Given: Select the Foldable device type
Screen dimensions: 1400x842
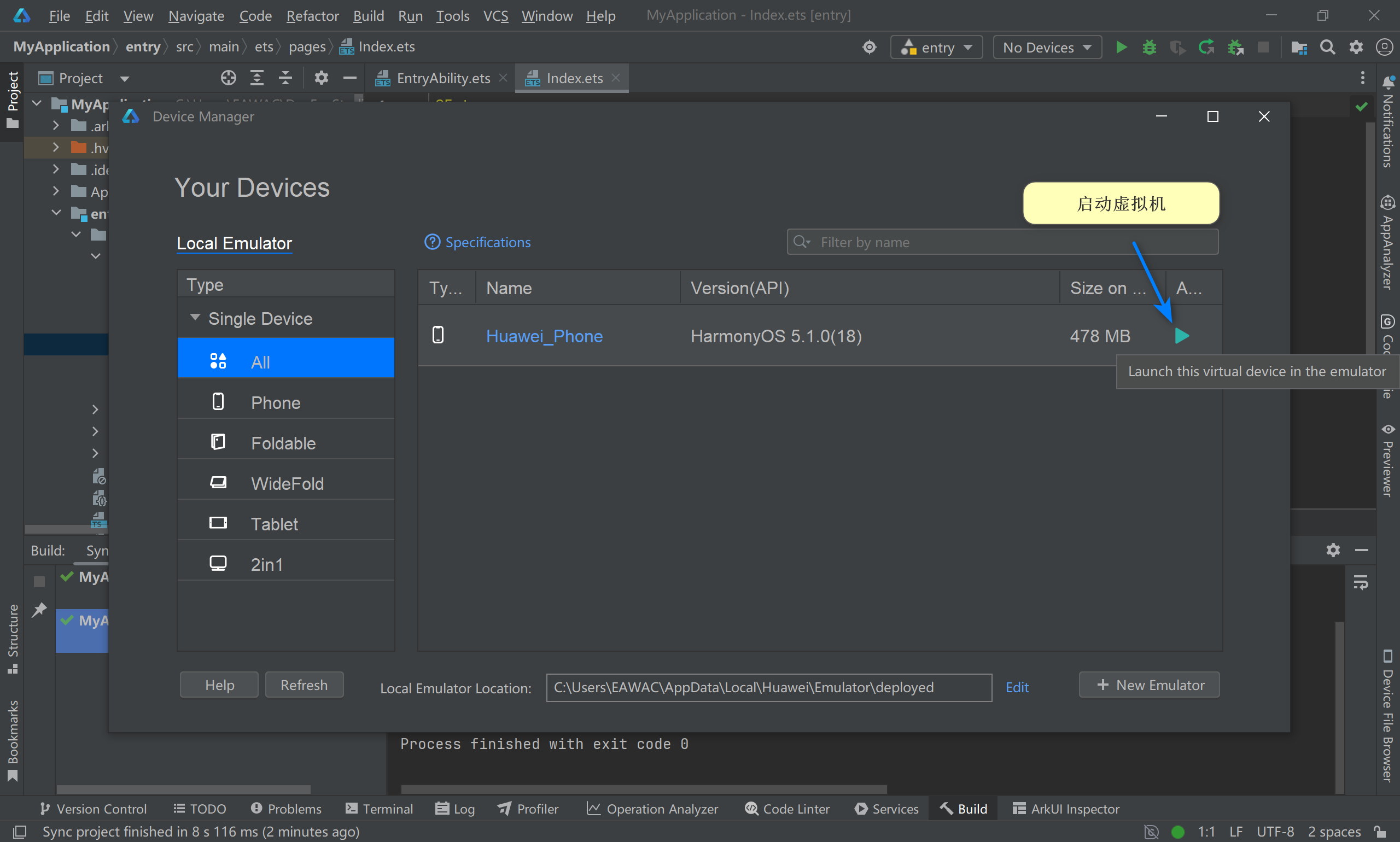Looking at the screenshot, I should pos(283,443).
